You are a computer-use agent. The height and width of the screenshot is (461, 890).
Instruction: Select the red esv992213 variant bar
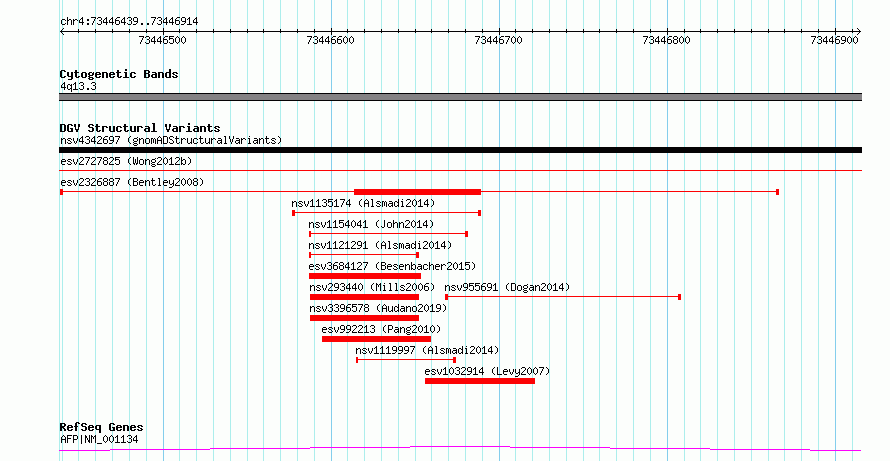(x=376, y=339)
